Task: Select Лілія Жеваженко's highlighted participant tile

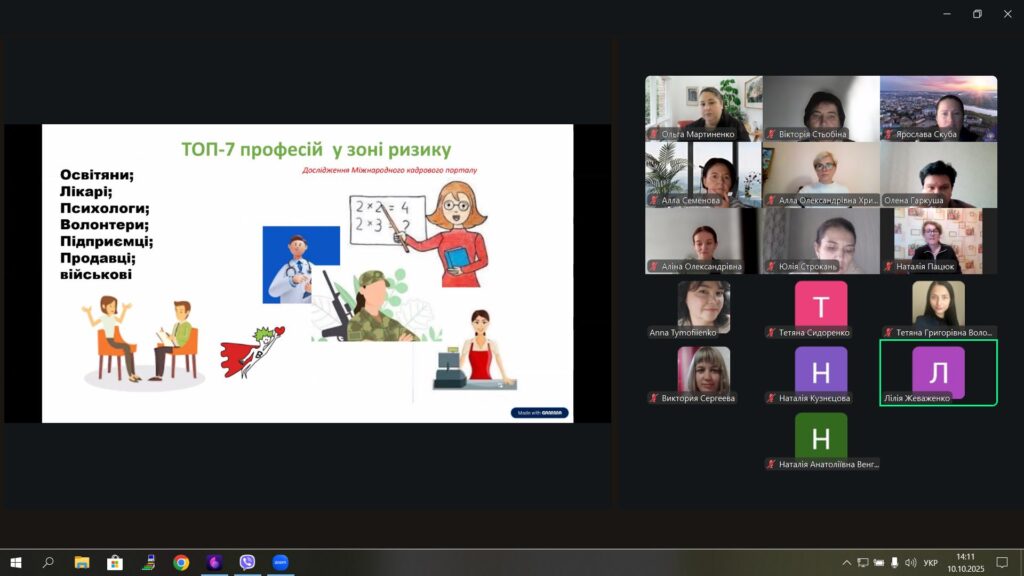Action: (938, 372)
